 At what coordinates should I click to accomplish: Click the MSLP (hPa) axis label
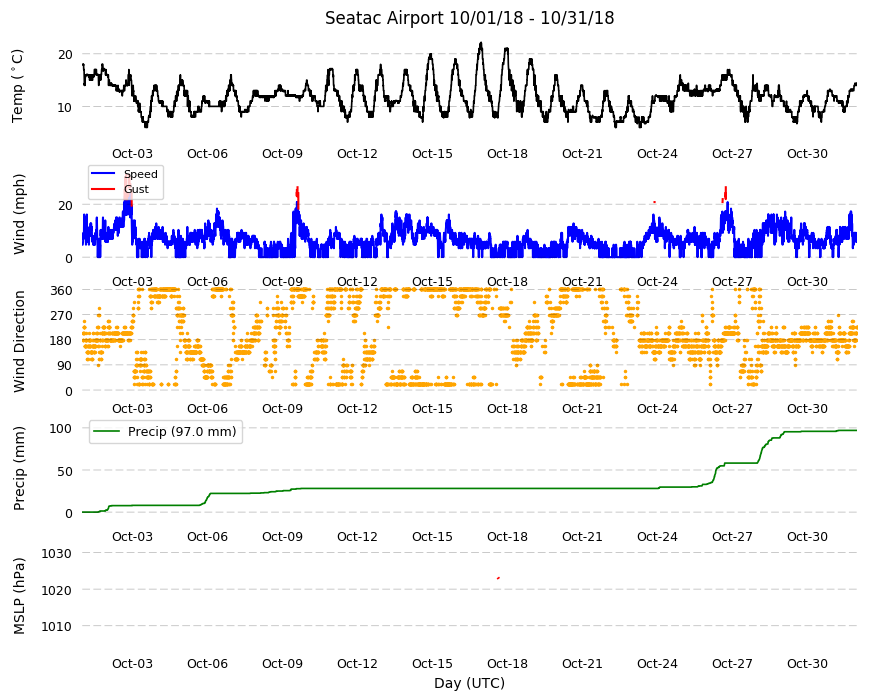point(19,595)
